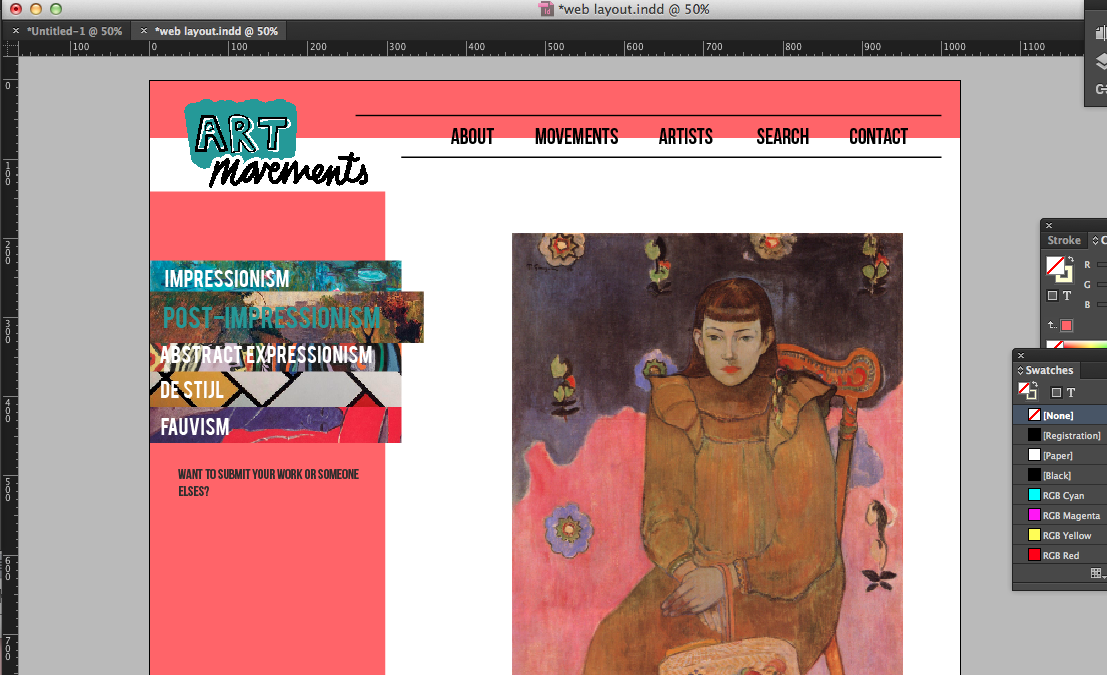
Task: Enable Formatting Affects Container in Swatches
Action: tap(1056, 393)
